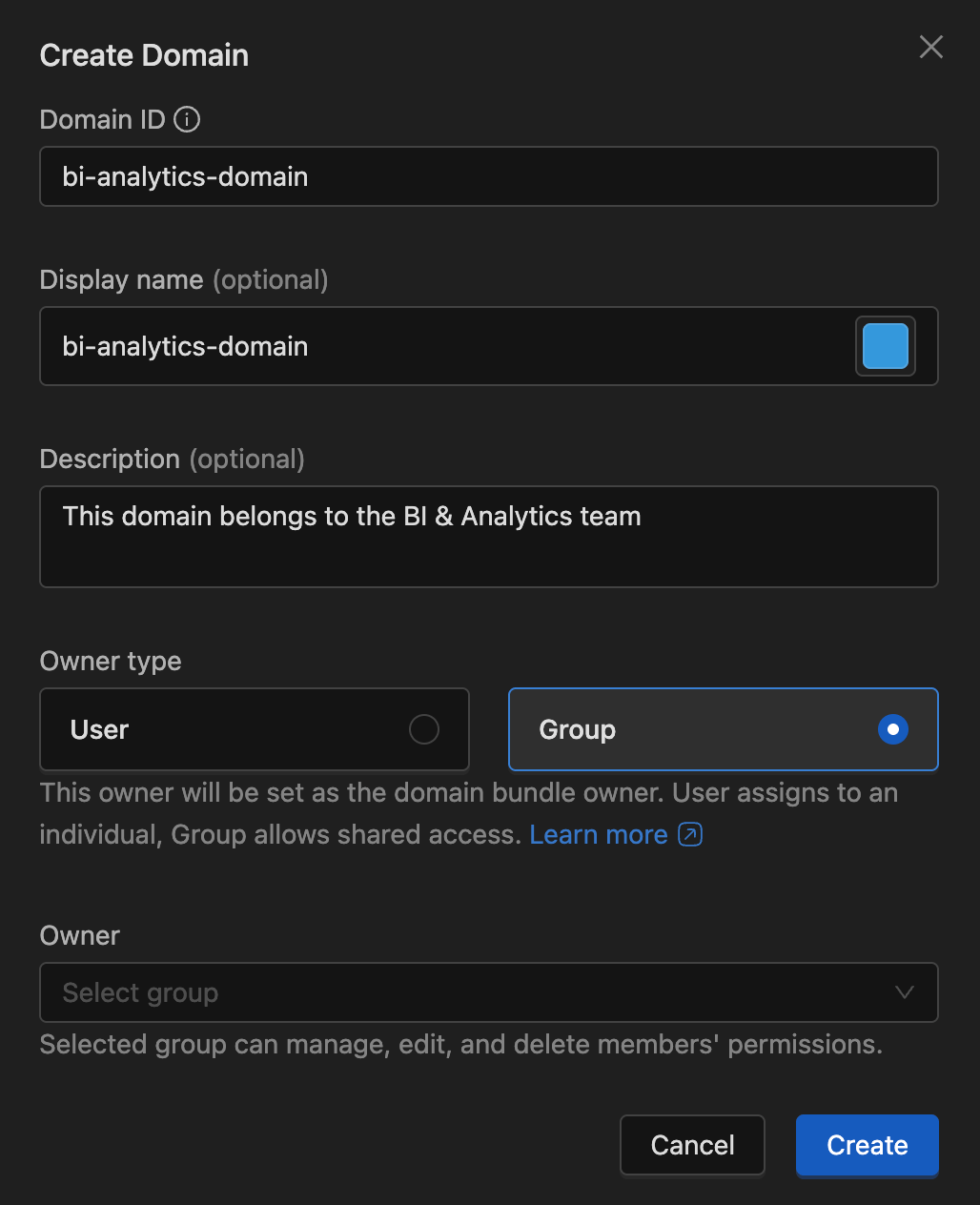Select the Group owner type

(723, 729)
